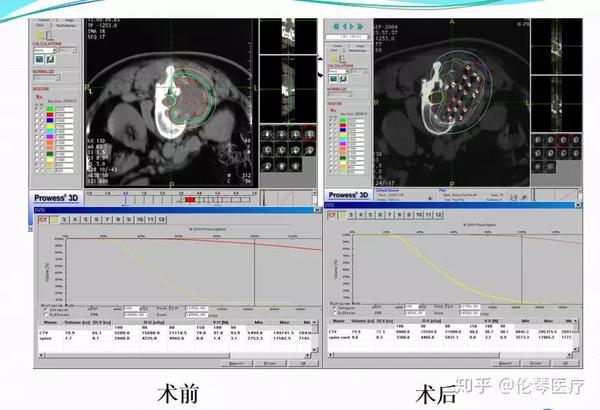600x410 pixels.
Task: Click the lightning-pencil icon in pre-op window
Action: [x=51, y=59]
